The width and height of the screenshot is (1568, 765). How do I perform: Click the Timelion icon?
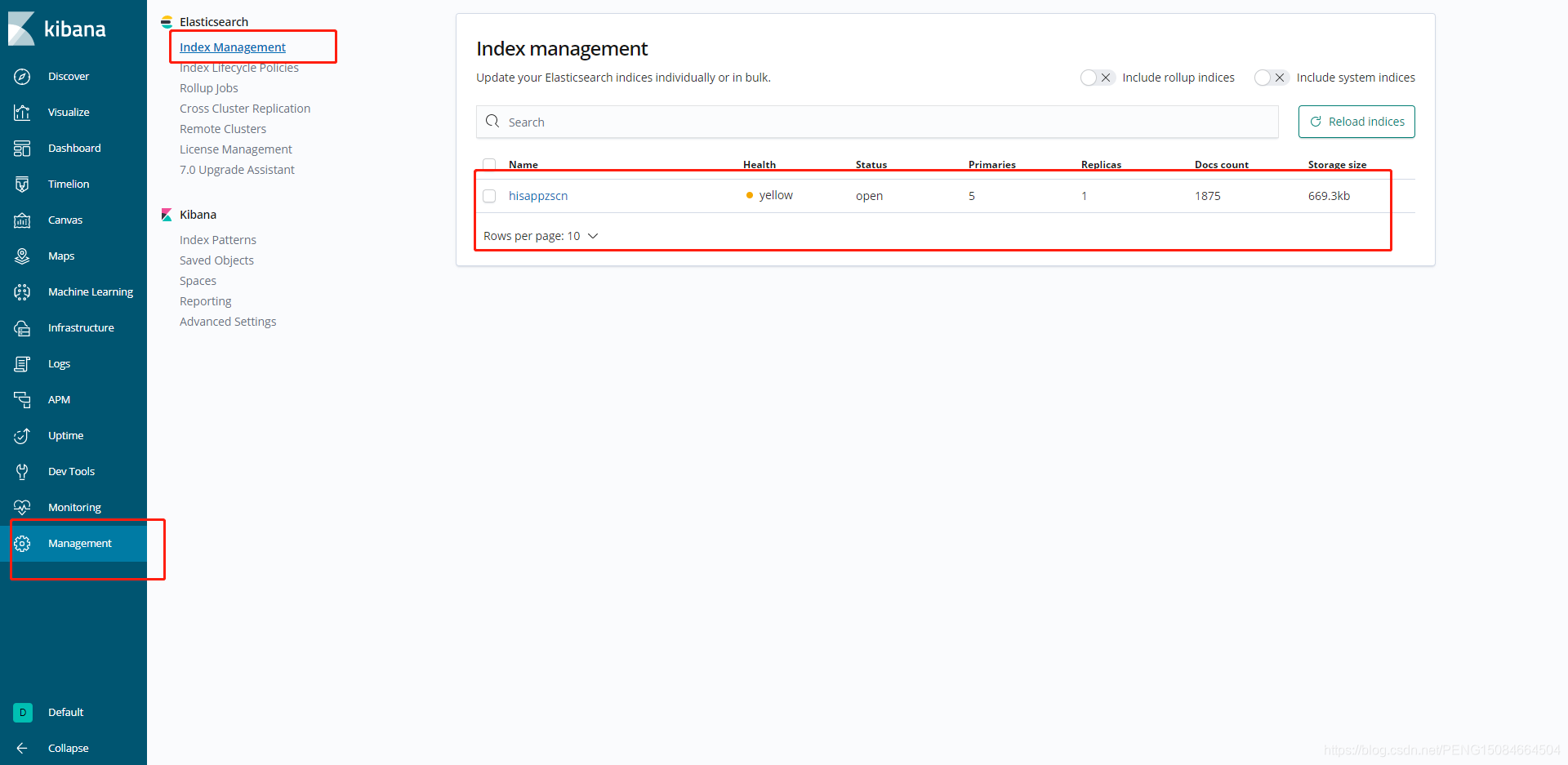tap(22, 184)
